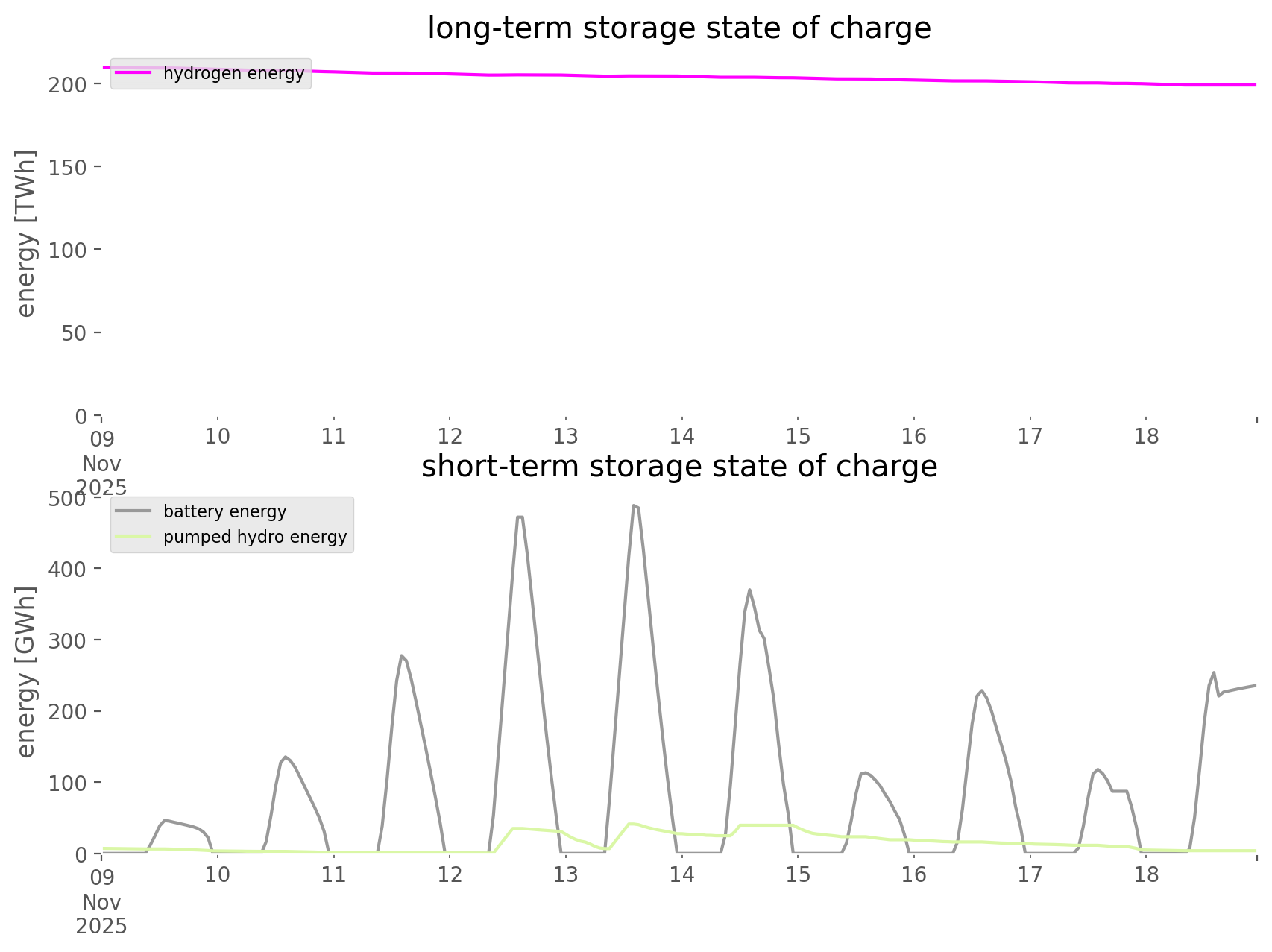The image size is (1272, 952).
Task: Select the "pumped hydro energy" legend label
Action: click(x=255, y=537)
